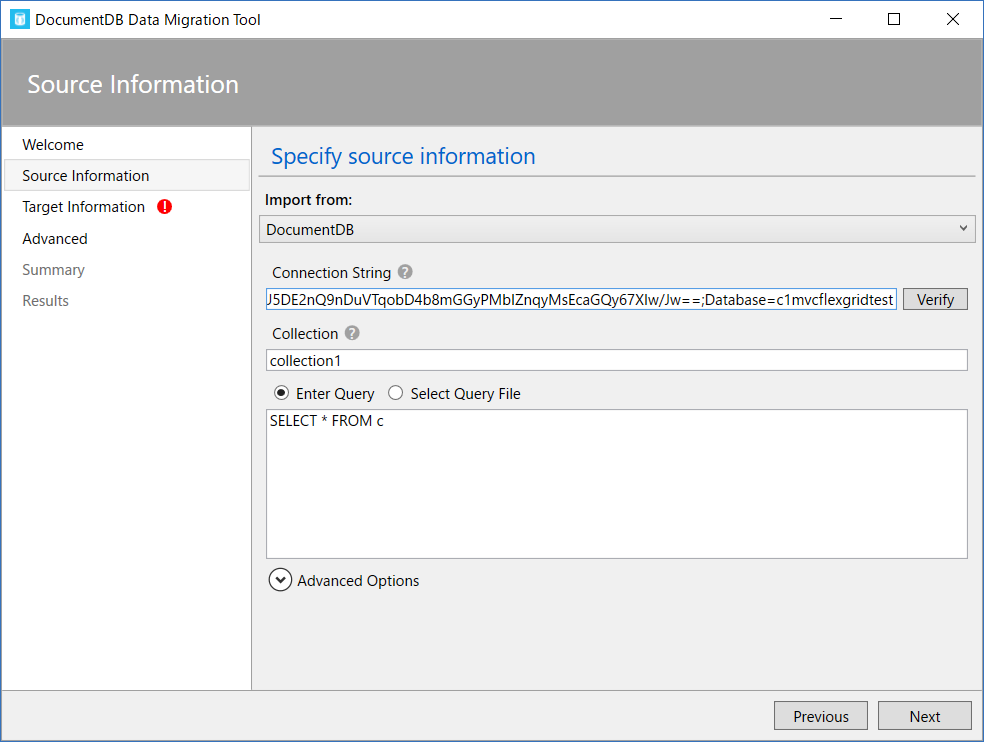Click the Connection String help icon
The width and height of the screenshot is (984, 742).
[x=405, y=272]
